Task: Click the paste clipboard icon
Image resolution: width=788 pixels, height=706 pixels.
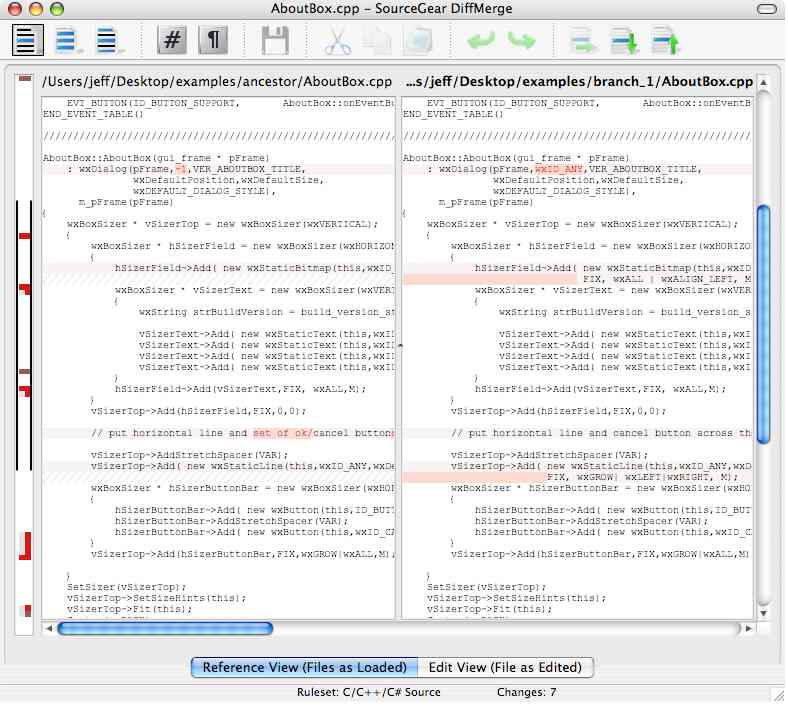Action: tap(418, 41)
